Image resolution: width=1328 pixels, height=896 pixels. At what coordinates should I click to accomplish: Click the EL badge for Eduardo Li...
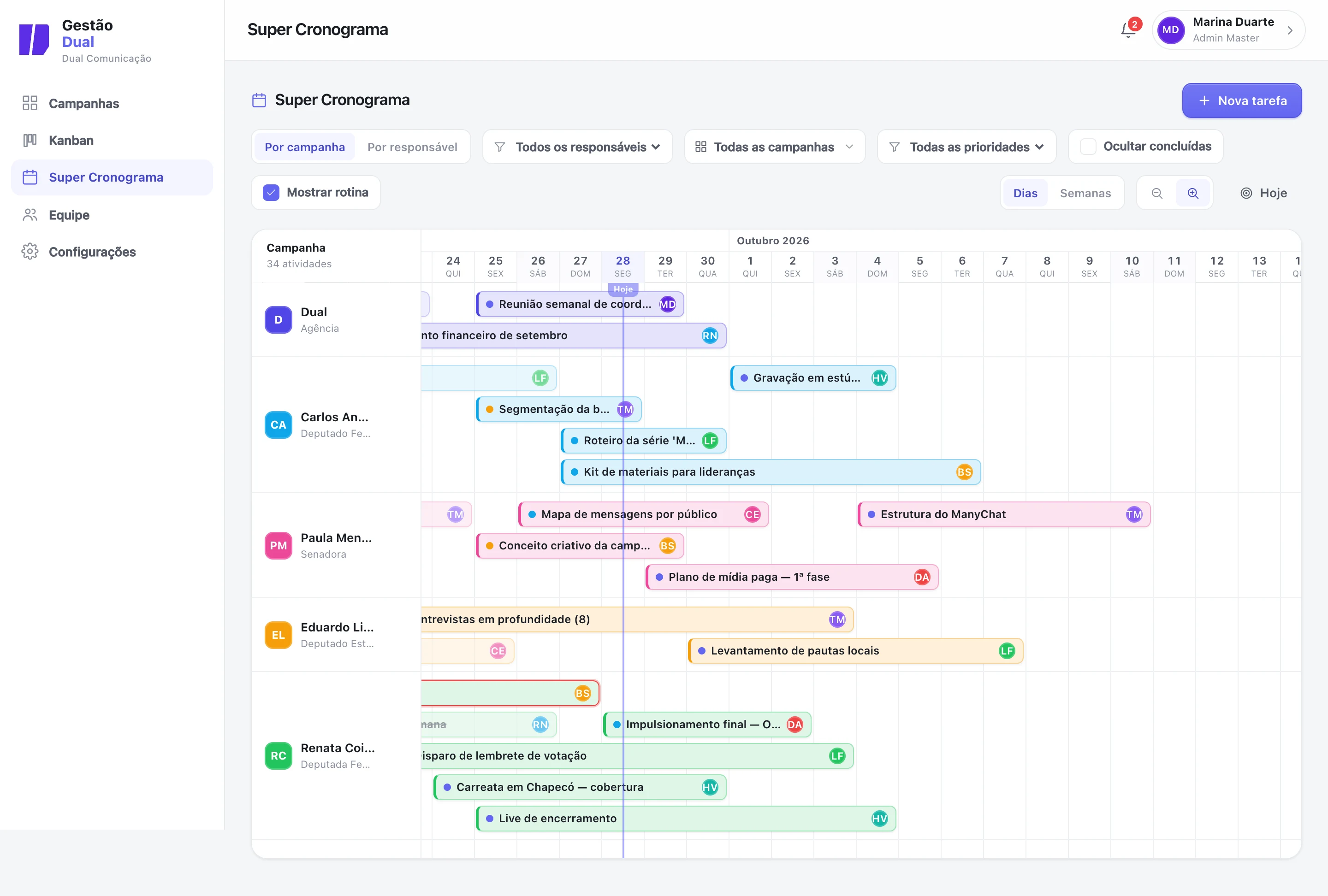(279, 635)
